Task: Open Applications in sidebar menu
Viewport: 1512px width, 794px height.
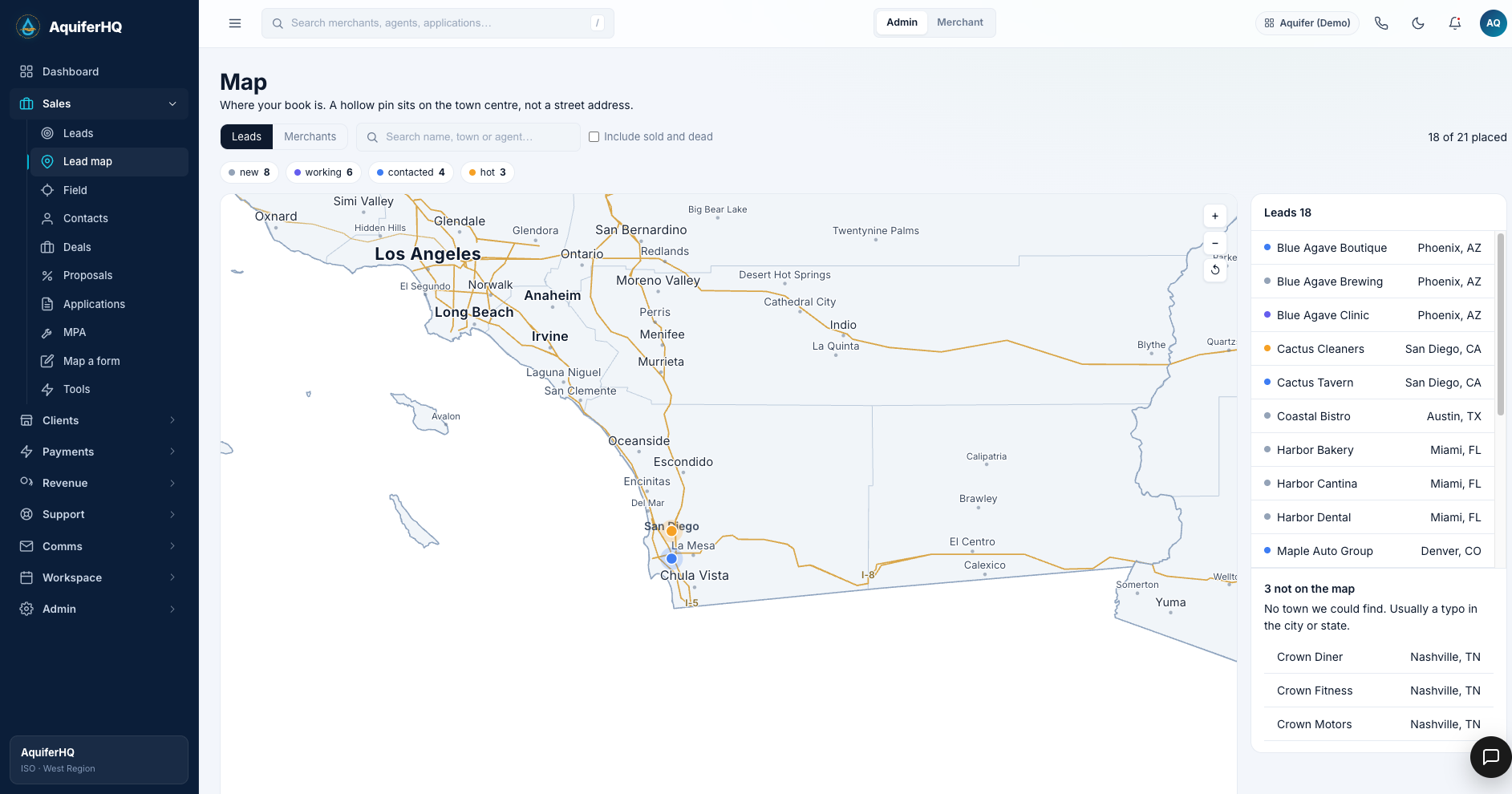Action: coord(108,304)
